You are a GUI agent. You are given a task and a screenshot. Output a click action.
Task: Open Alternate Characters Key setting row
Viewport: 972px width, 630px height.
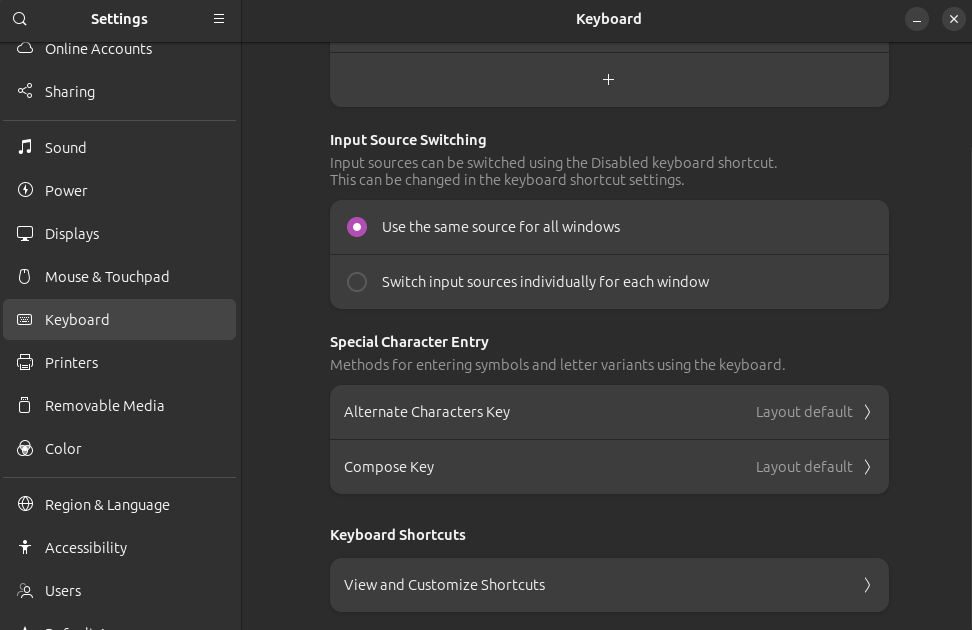[x=609, y=412]
